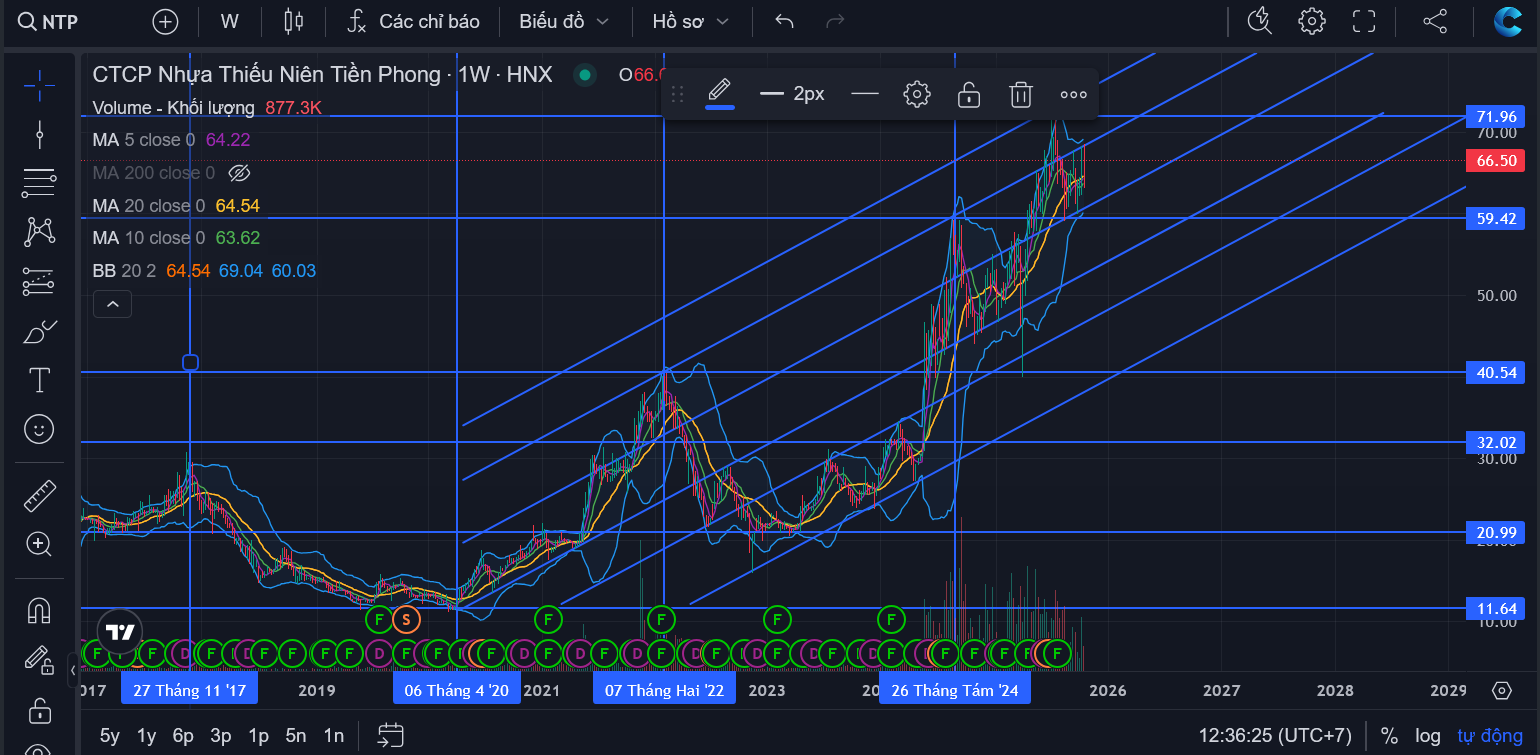Select the crosshair cursor tool
The image size is (1540, 755).
(39, 86)
